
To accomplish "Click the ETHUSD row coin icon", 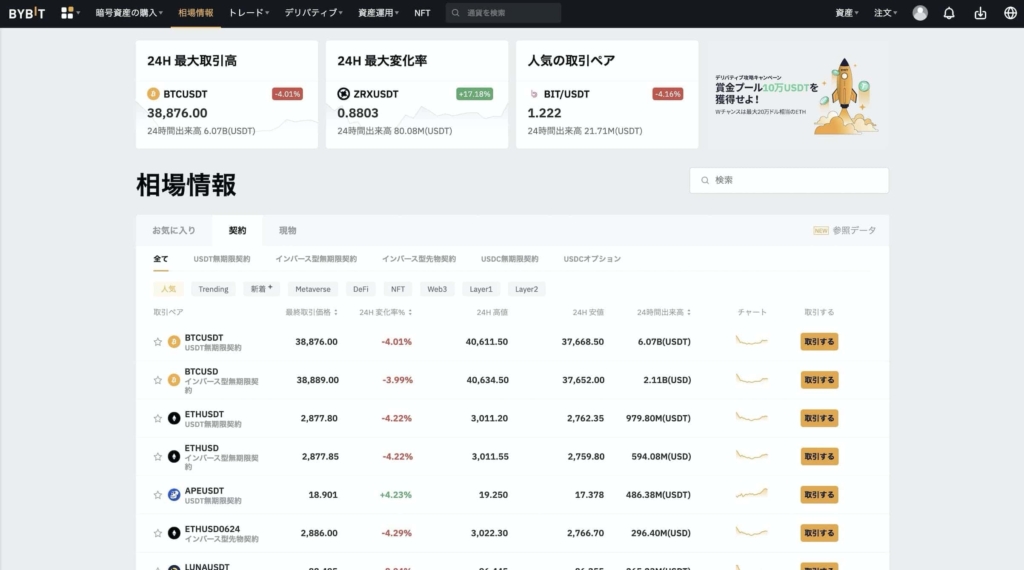I will pyautogui.click(x=174, y=456).
